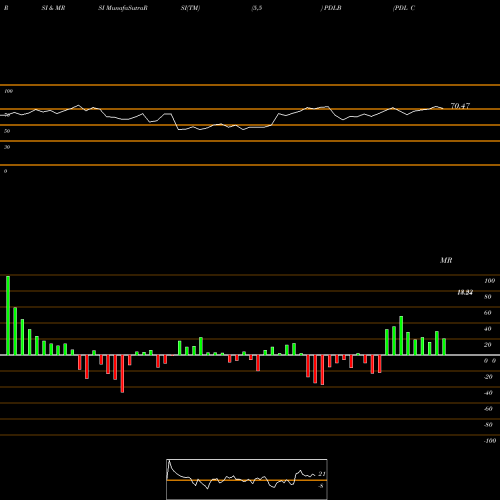Click the '-60' axis label of MR chart
This screenshot has height=500, width=500.
[x=488, y=409]
